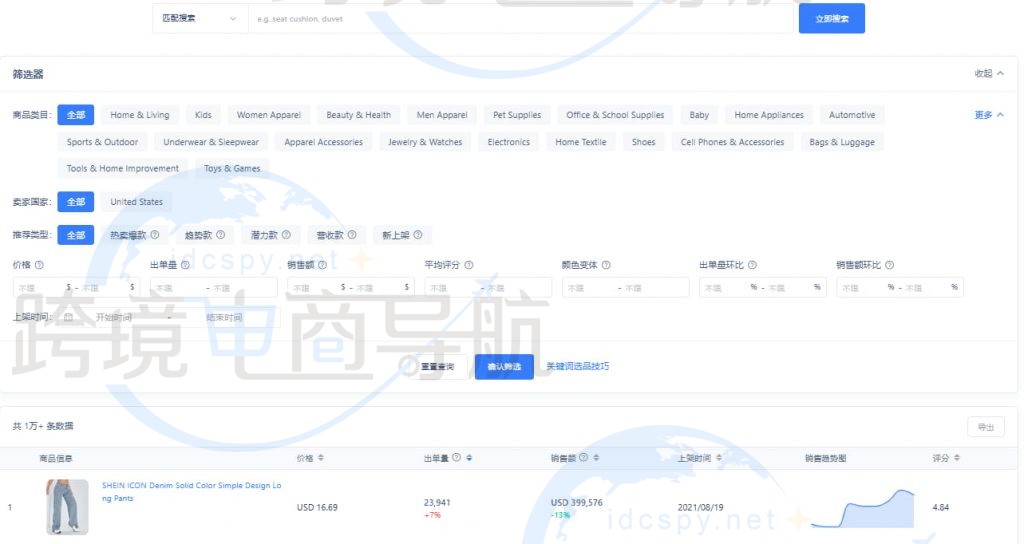Pick Sports & Outdoor category
1024x544 pixels.
(x=102, y=142)
